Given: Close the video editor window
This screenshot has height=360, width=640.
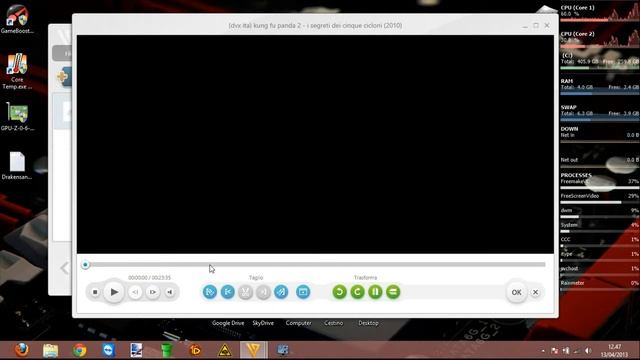Looking at the screenshot, I should click(x=547, y=25).
